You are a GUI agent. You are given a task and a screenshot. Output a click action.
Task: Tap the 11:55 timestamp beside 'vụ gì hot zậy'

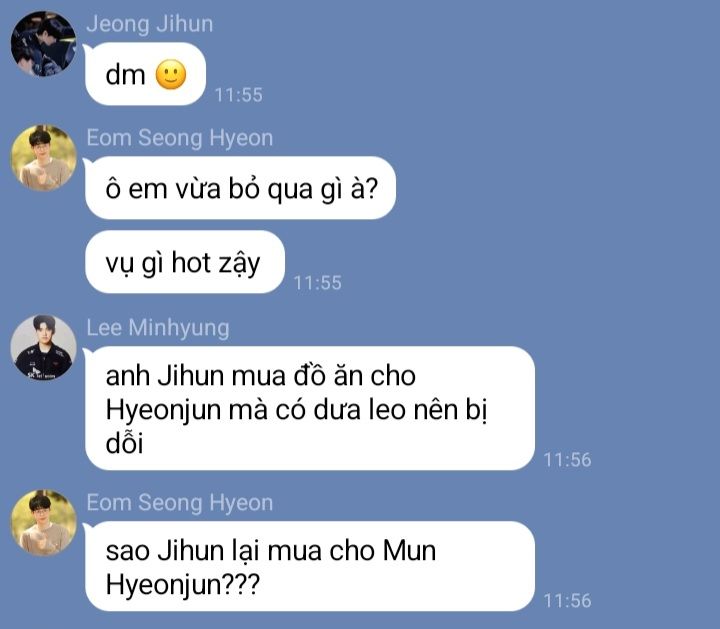(x=317, y=283)
